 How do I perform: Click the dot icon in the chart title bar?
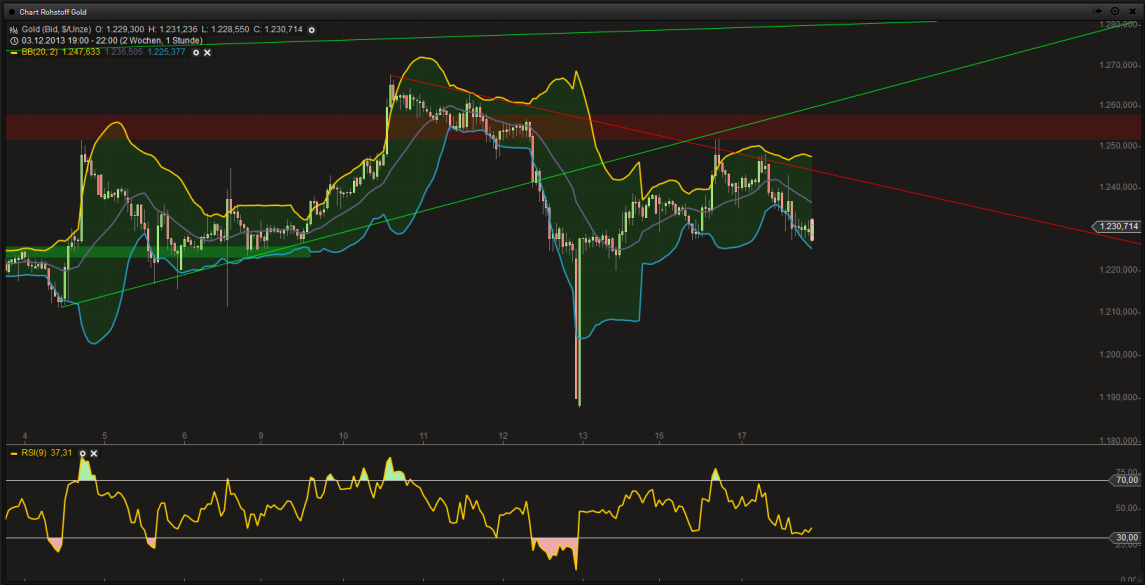[x=12, y=11]
